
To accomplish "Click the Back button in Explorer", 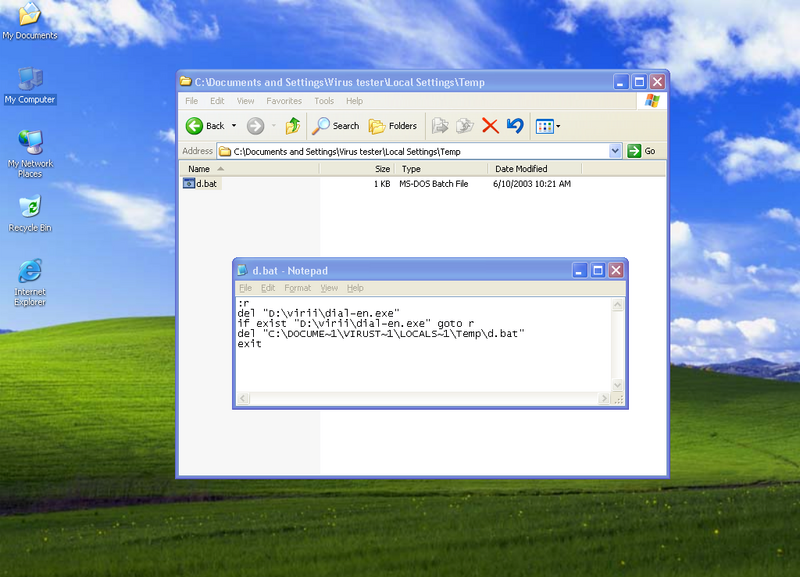I will 205,126.
